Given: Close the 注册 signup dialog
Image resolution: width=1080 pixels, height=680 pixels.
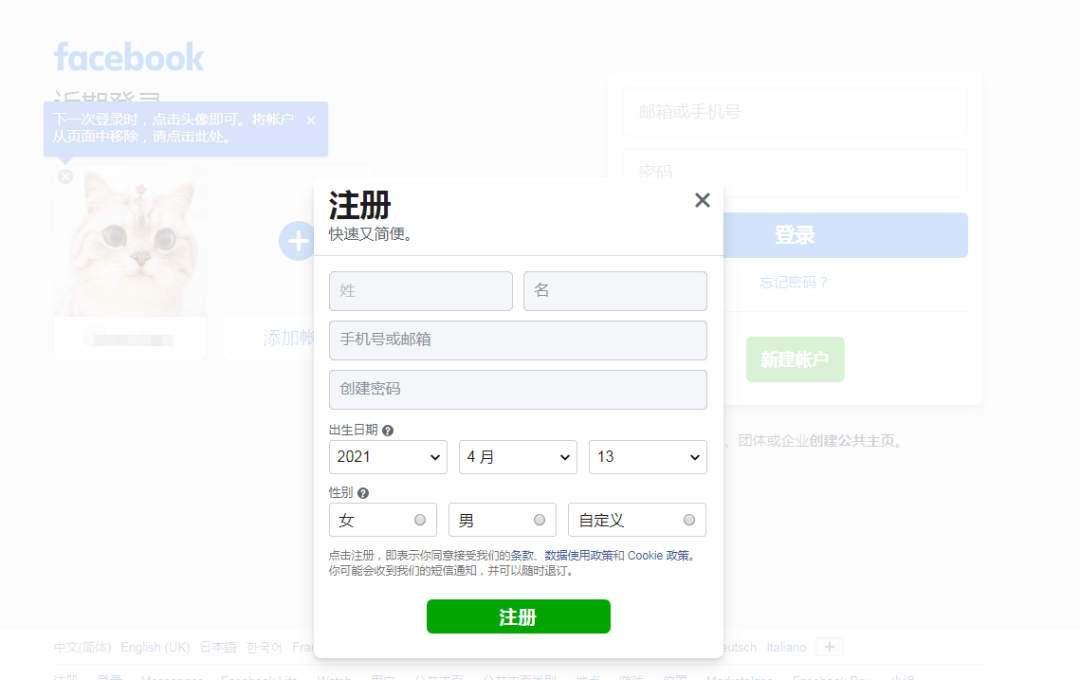Looking at the screenshot, I should tap(702, 200).
